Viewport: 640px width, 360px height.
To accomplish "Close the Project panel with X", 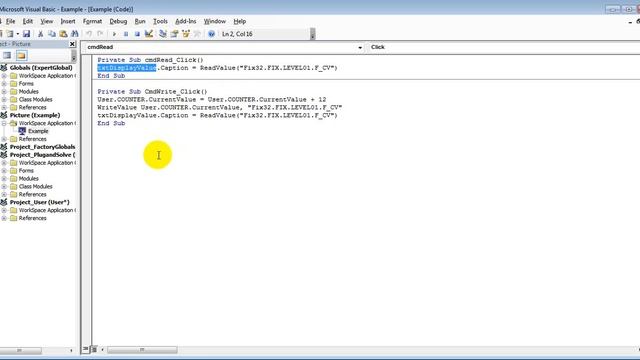I will 72,44.
